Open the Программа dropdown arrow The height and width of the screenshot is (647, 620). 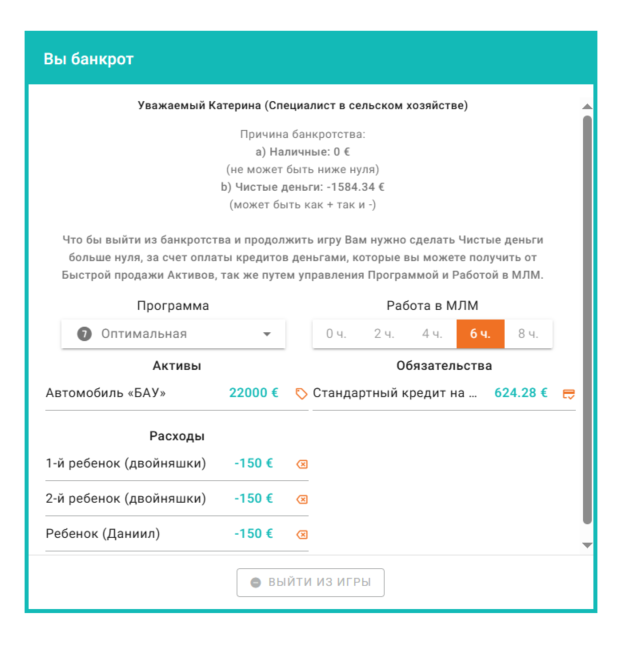tap(267, 334)
